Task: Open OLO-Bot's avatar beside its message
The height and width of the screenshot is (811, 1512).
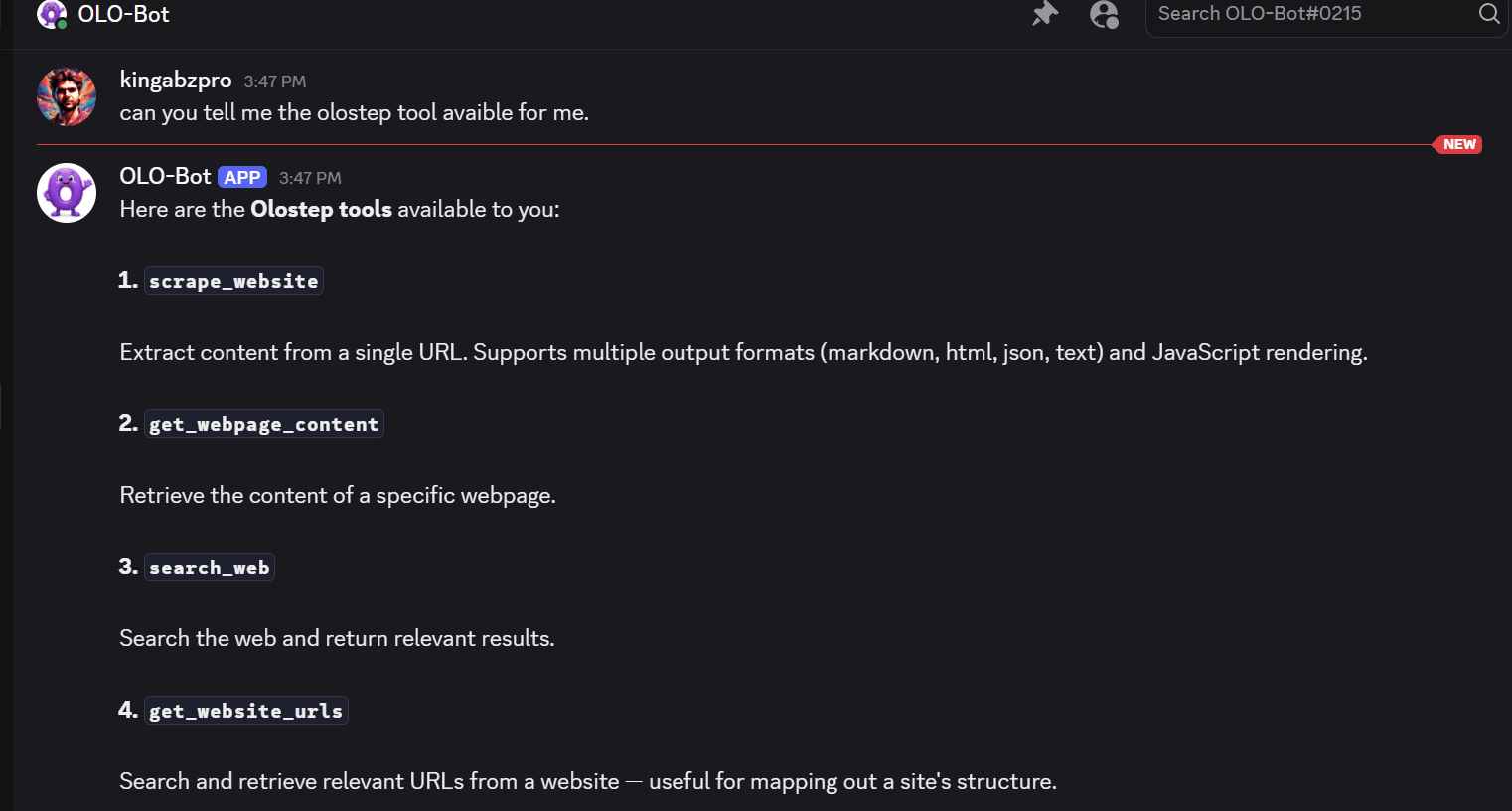Action: pyautogui.click(x=67, y=193)
